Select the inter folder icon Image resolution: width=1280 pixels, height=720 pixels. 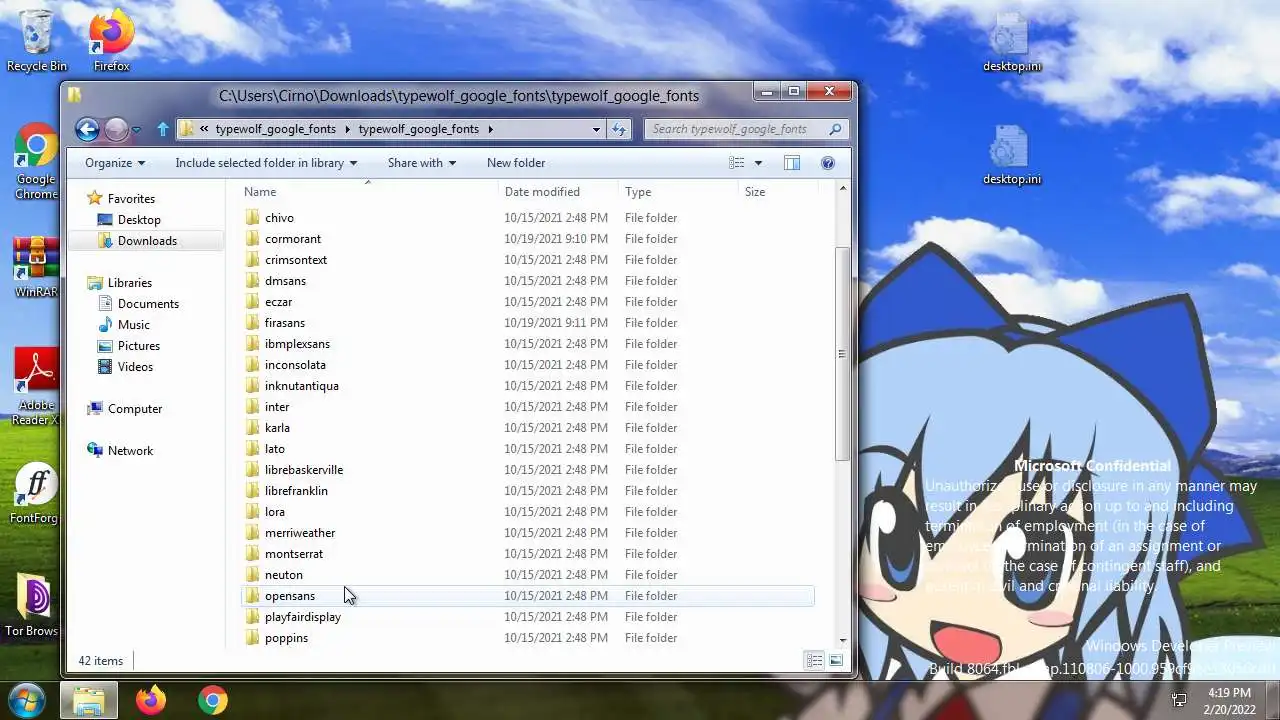[252, 407]
